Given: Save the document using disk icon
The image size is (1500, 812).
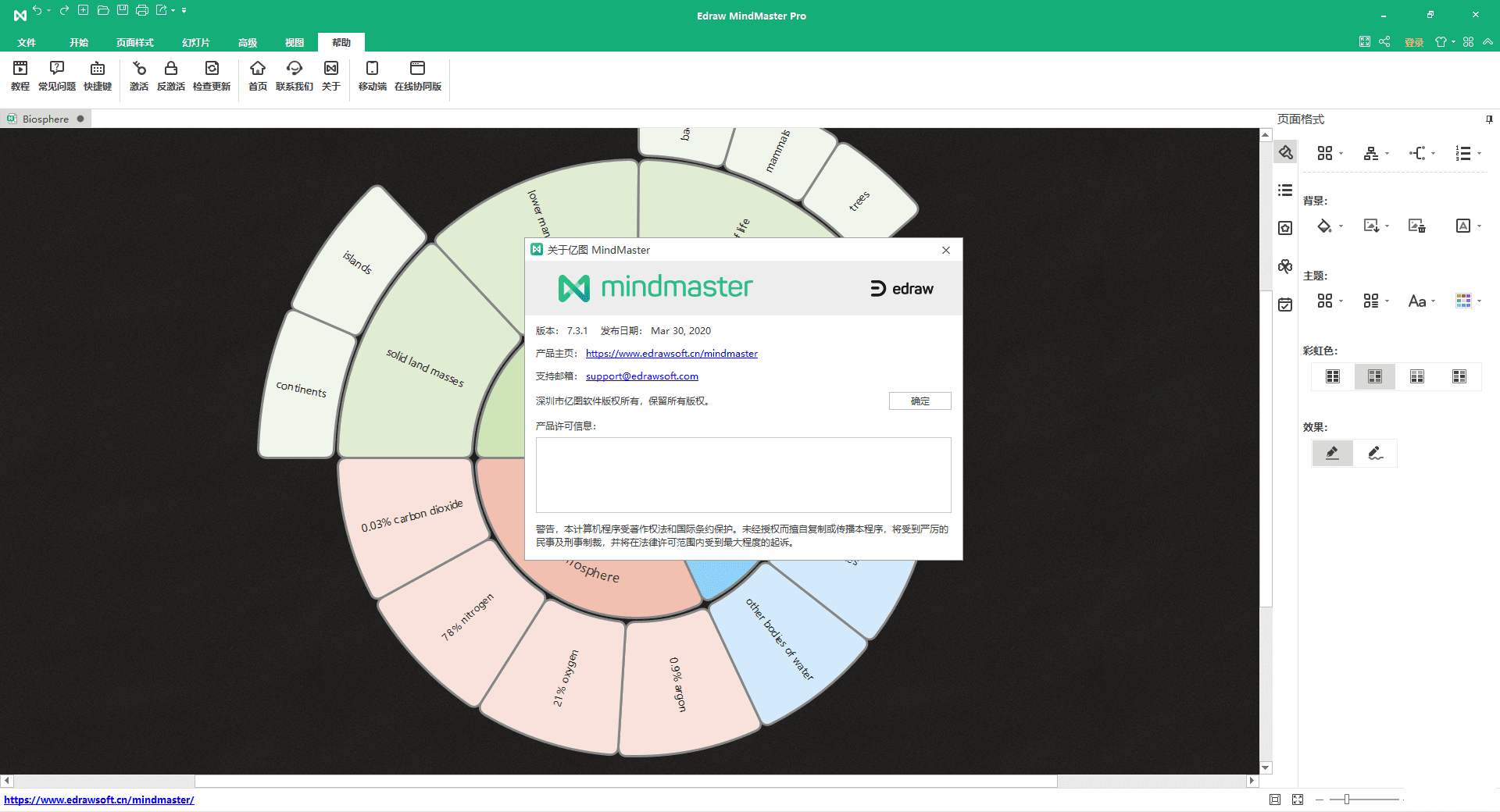Looking at the screenshot, I should tap(123, 11).
